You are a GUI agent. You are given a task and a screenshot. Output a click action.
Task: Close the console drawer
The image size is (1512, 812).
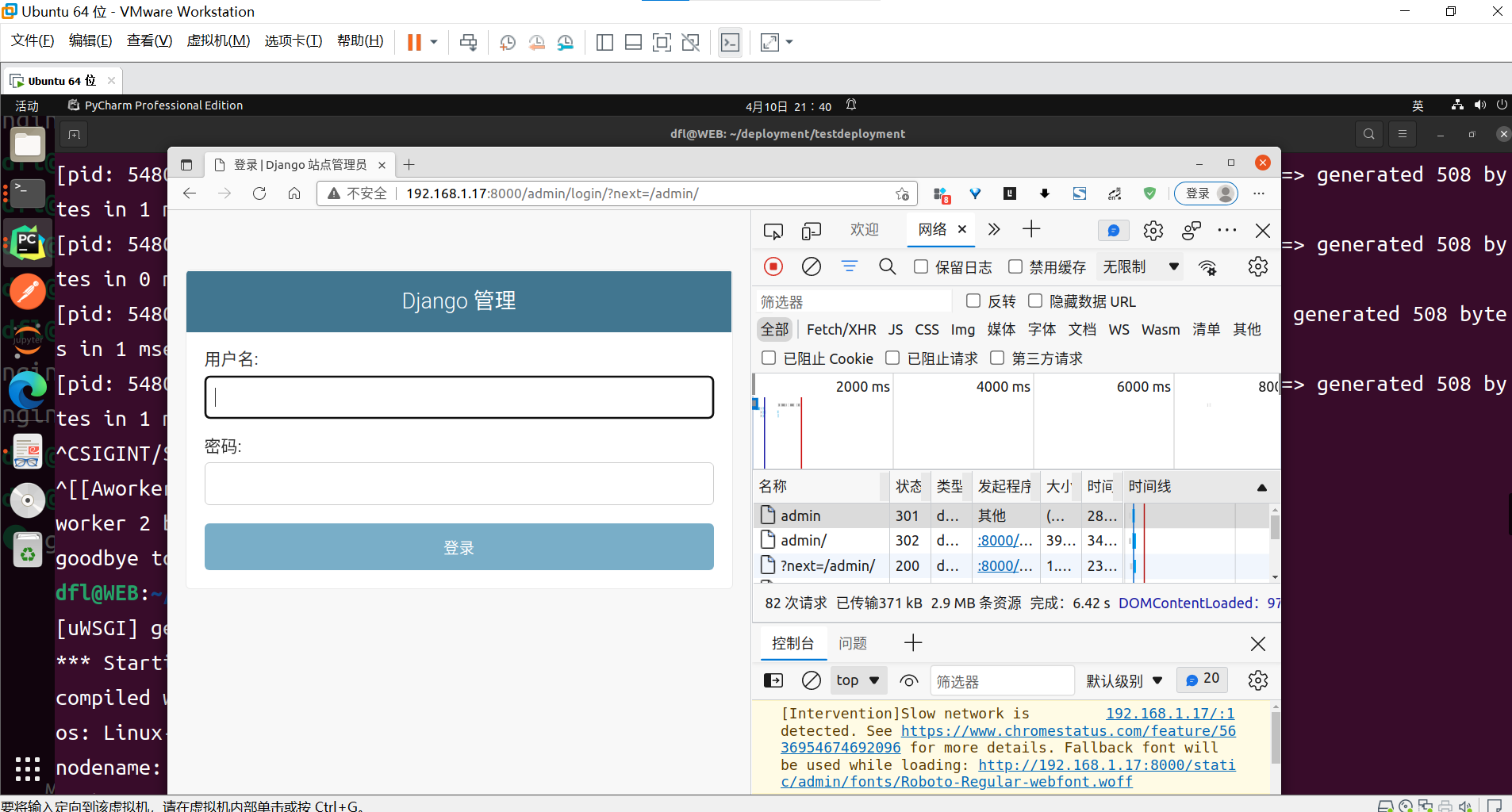tap(1257, 644)
